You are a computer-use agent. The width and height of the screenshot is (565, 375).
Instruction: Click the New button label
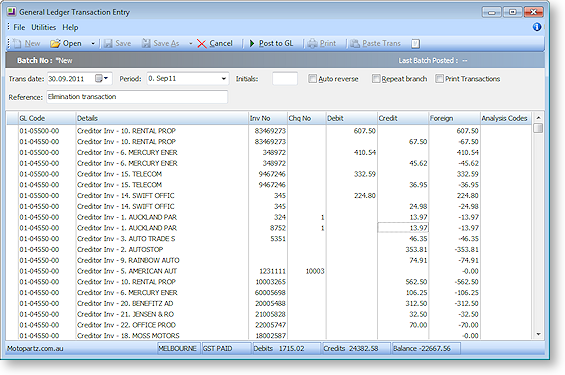click(32, 43)
